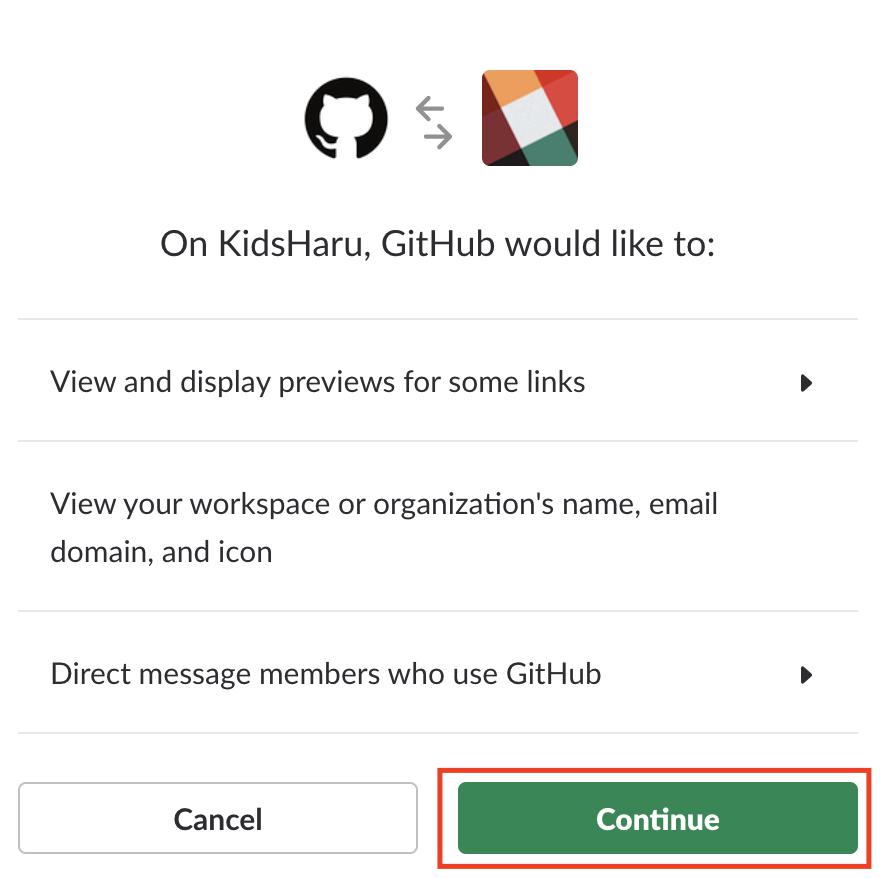Click the workspace name and email domain permission
Screen dimensions: 882x878
pos(384,504)
